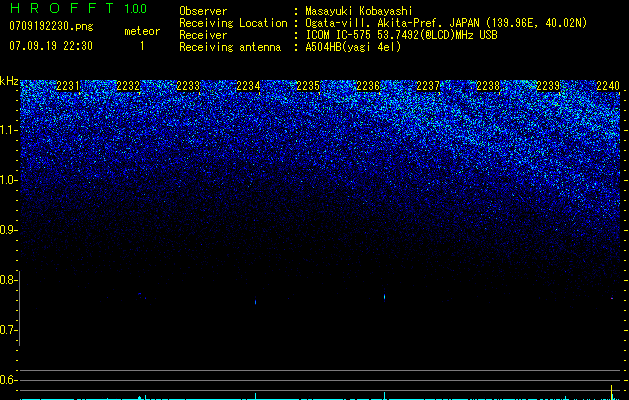
Task: Click the faint echo near 2232
Action: tap(140, 294)
